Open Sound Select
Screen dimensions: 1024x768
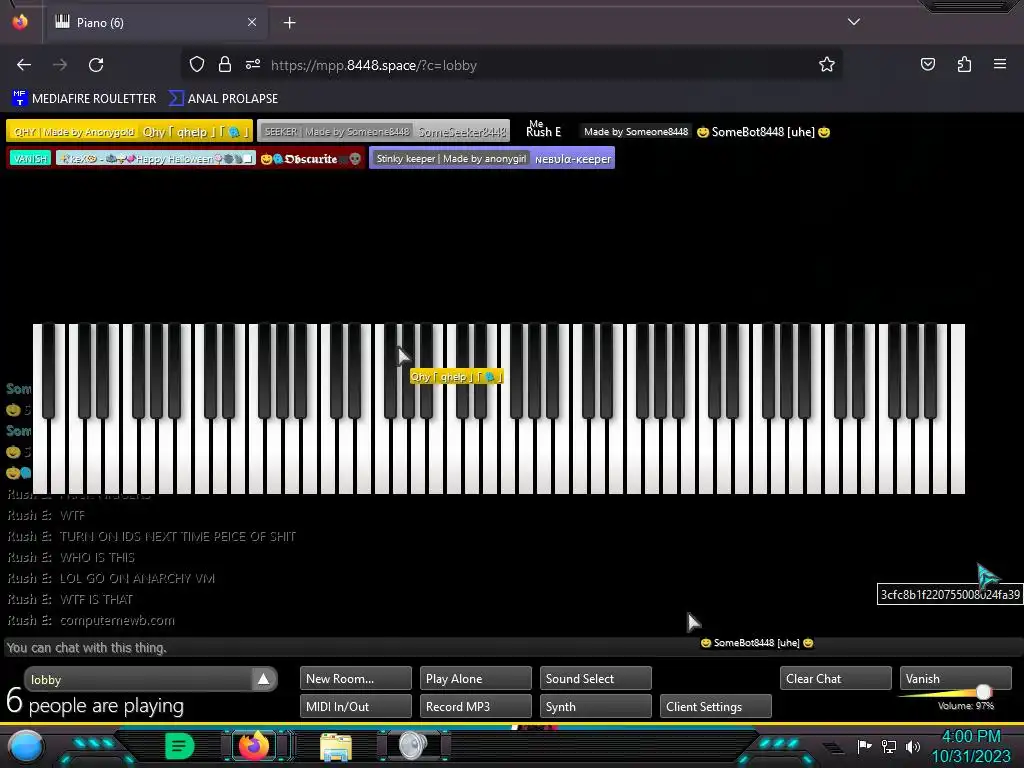(x=596, y=679)
